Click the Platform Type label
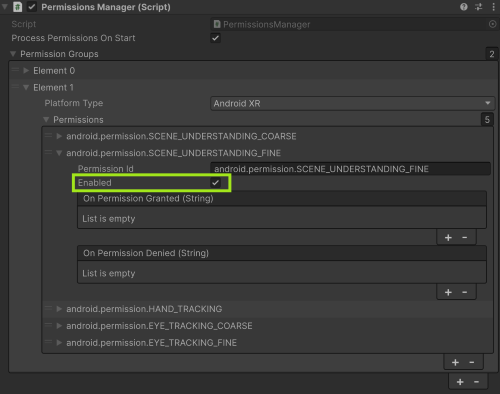 [74, 103]
